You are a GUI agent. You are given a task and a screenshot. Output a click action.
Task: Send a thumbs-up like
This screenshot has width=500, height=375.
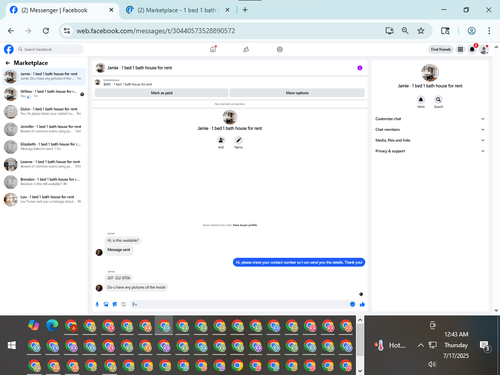362,304
